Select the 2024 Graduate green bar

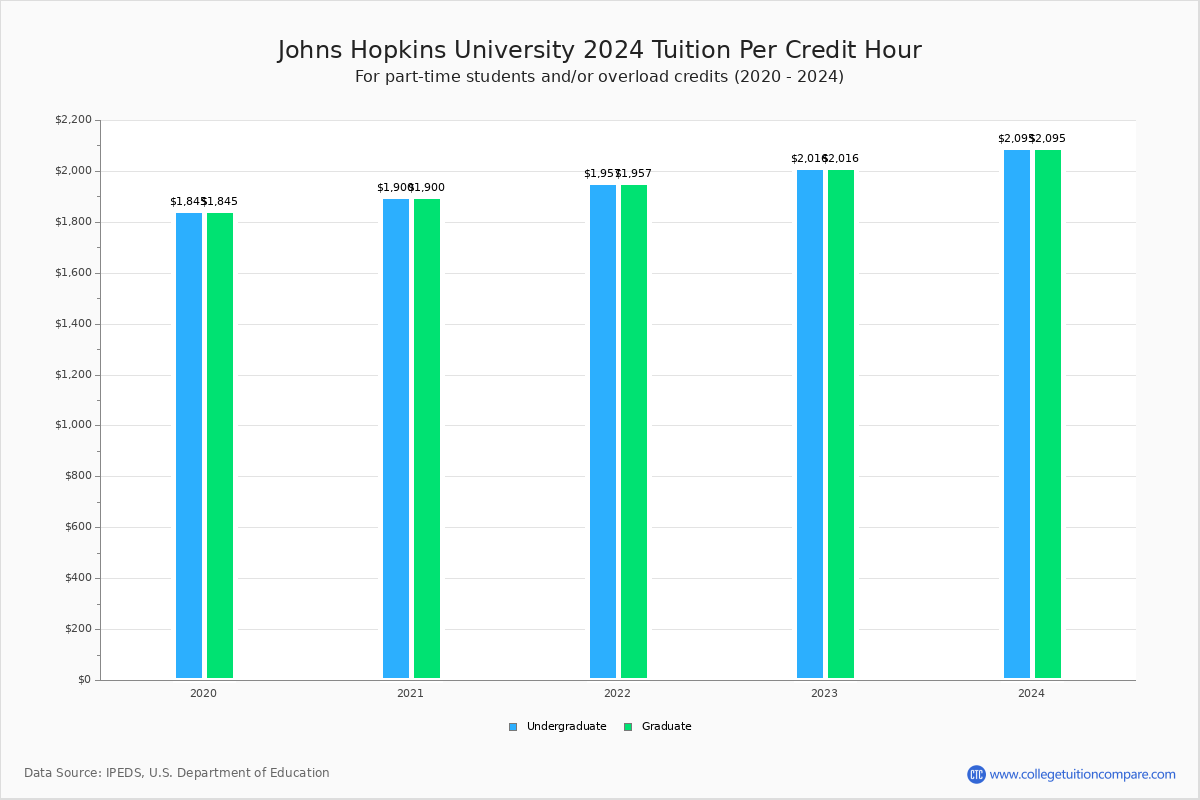(x=1048, y=414)
